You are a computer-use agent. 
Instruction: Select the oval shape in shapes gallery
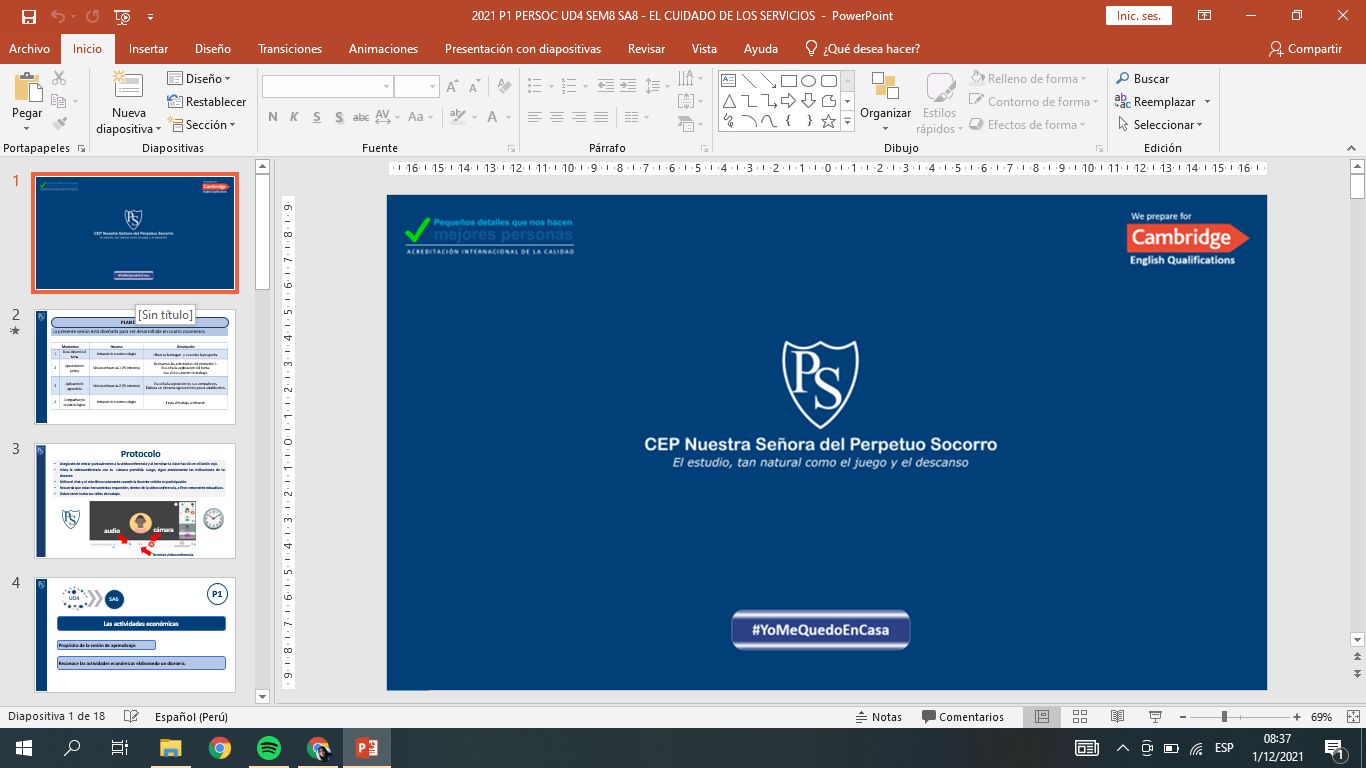tap(808, 81)
